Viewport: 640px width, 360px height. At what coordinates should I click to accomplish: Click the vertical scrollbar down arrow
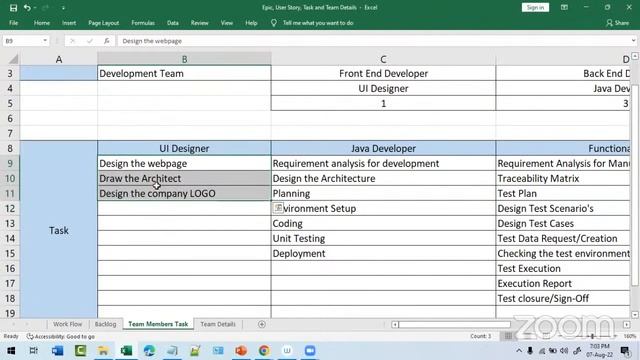click(635, 315)
